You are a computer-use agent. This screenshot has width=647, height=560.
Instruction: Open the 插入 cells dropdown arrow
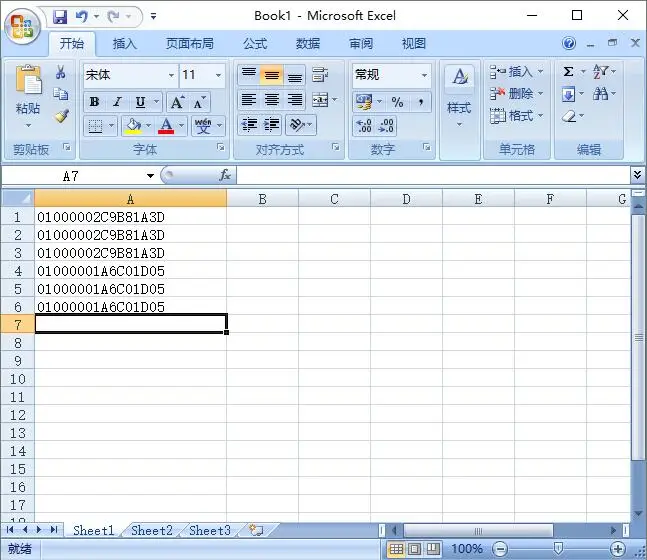[x=541, y=71]
